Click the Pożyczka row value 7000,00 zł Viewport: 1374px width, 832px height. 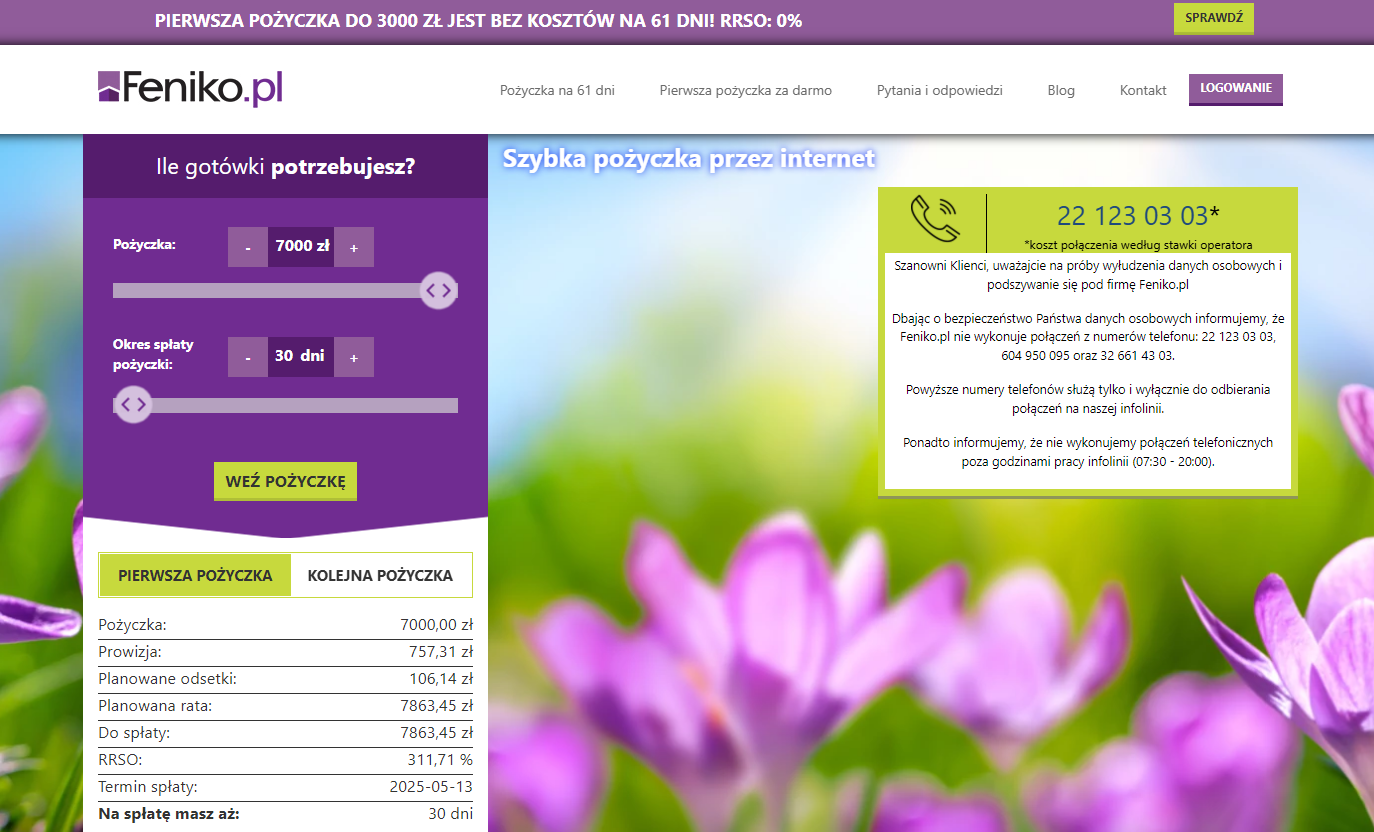click(x=436, y=625)
